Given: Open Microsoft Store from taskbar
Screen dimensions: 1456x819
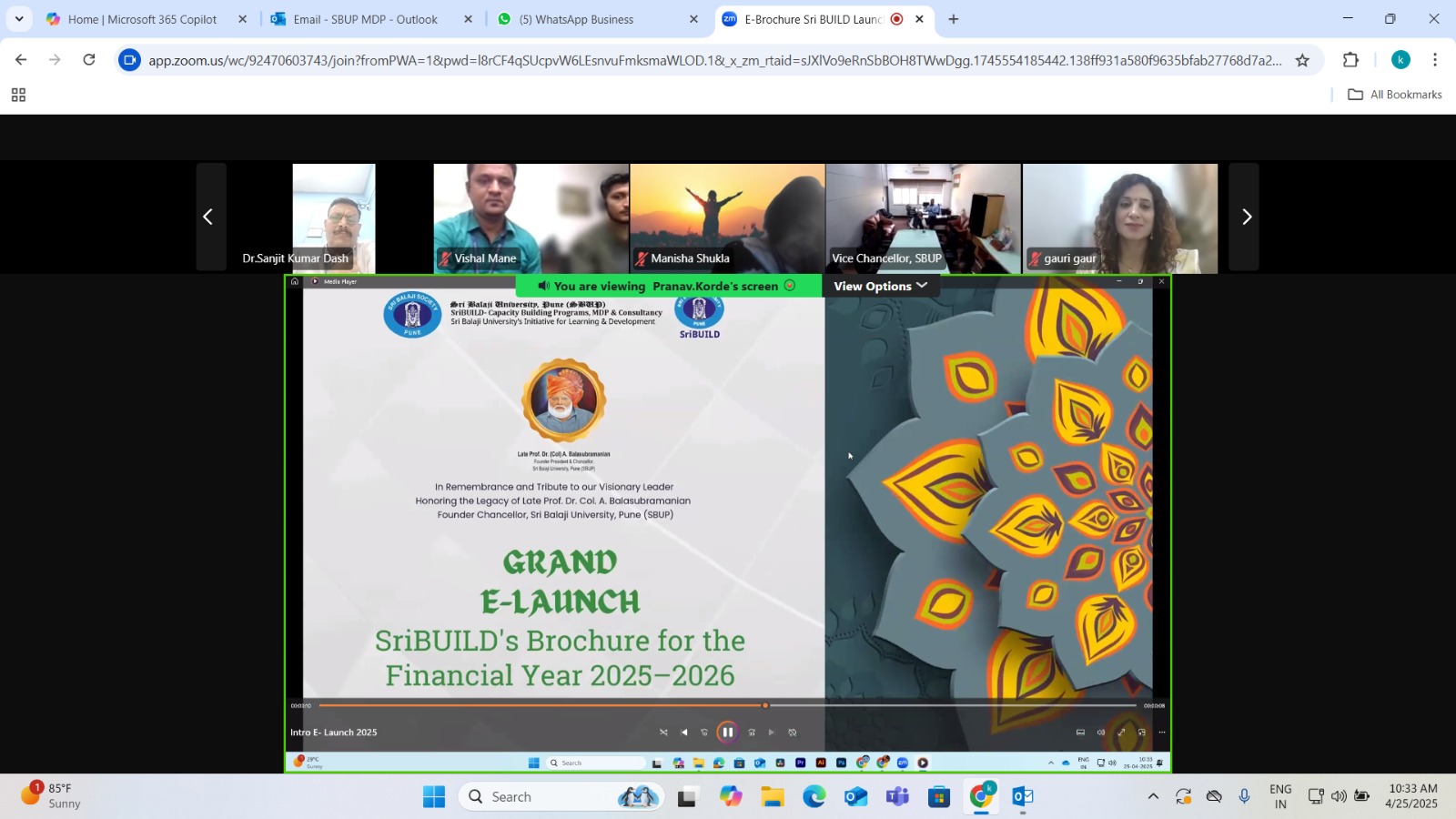Looking at the screenshot, I should click(x=939, y=797).
